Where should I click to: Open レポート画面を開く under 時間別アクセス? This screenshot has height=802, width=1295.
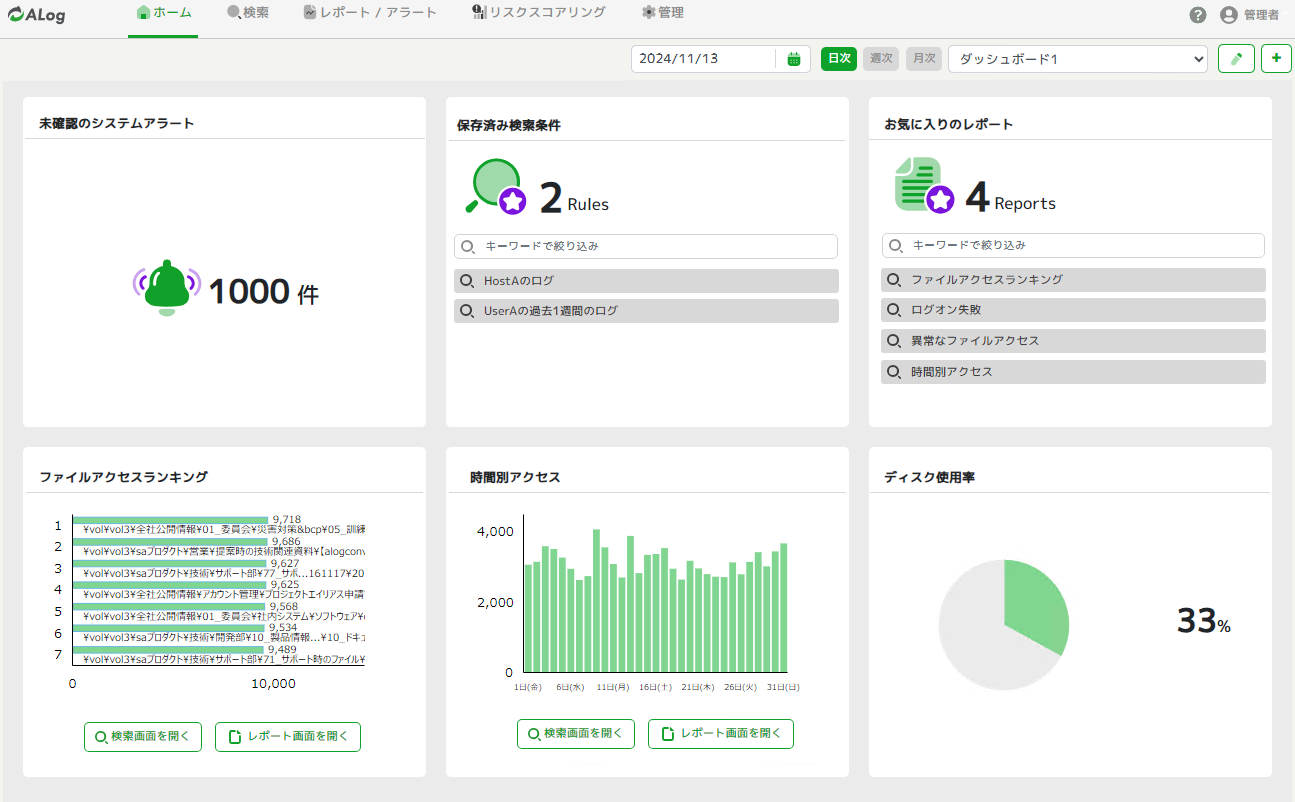(721, 734)
